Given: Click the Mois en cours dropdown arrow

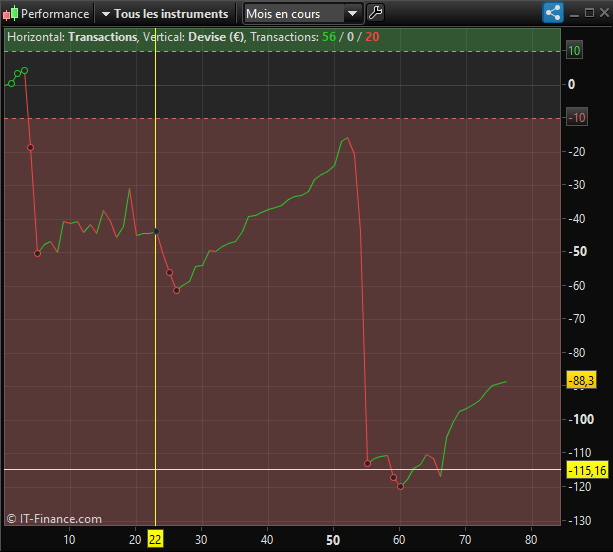Looking at the screenshot, I should pos(353,14).
